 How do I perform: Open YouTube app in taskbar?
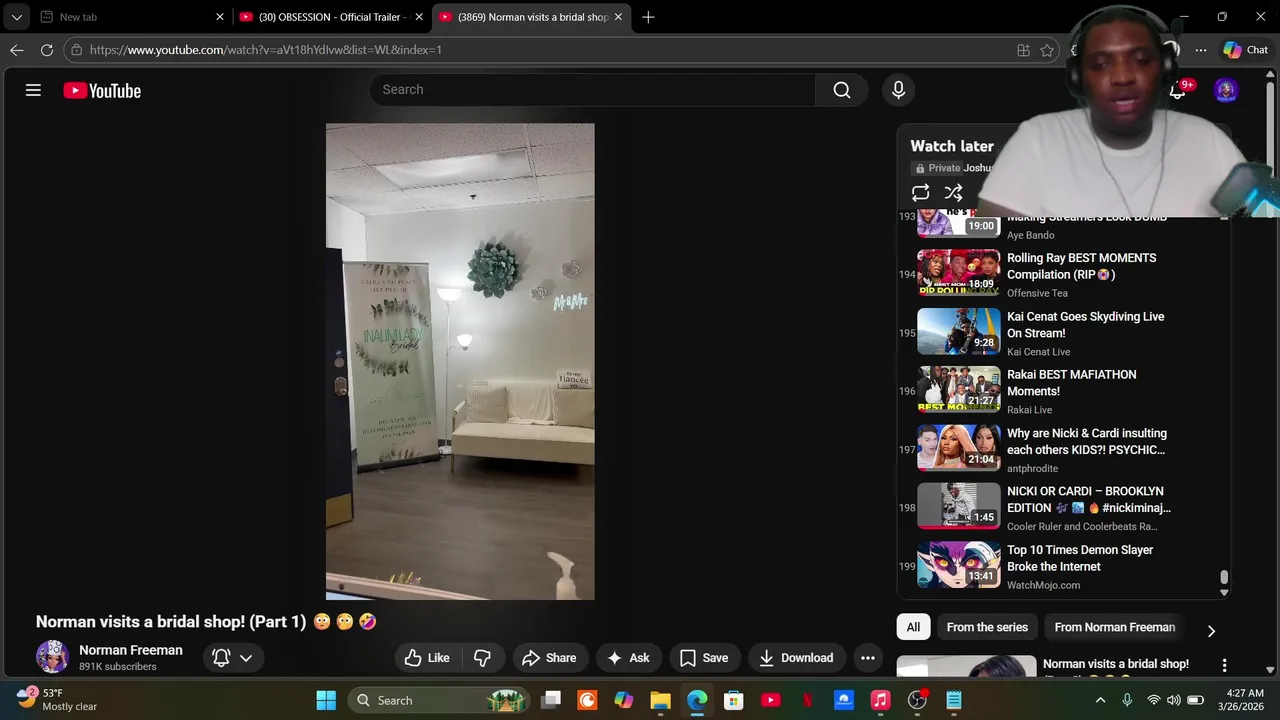(770, 700)
